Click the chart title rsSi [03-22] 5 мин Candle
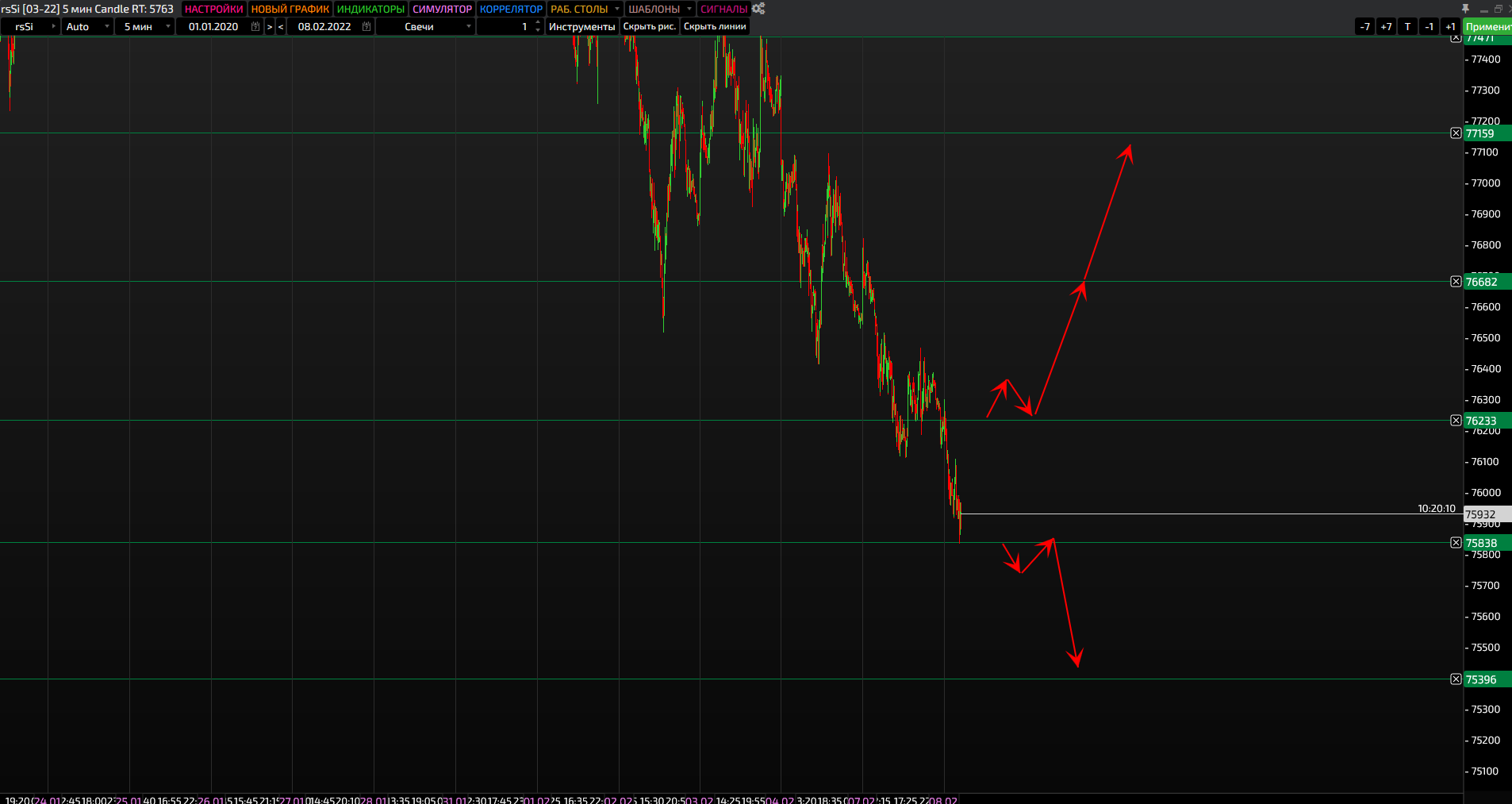This screenshot has width=1512, height=804. 87,9
